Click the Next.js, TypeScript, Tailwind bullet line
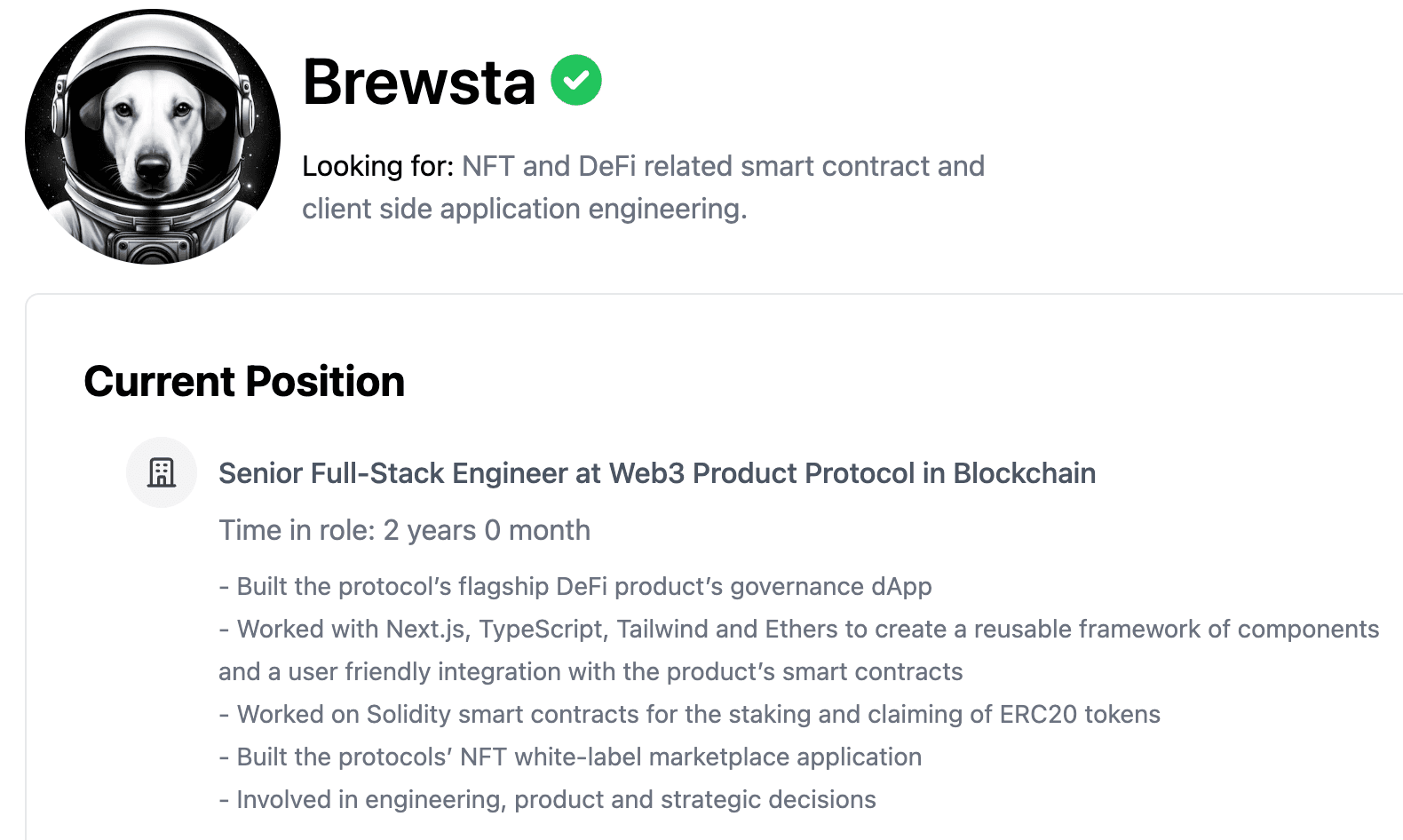The width and height of the screenshot is (1403, 840). [x=799, y=630]
